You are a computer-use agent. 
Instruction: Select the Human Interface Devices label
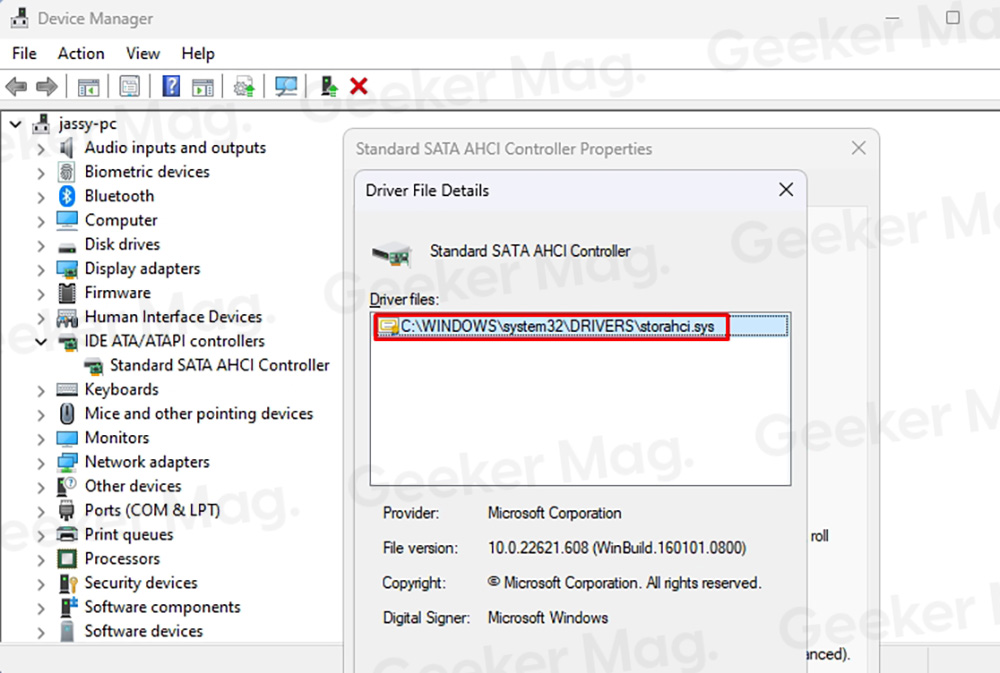pyautogui.click(x=173, y=317)
